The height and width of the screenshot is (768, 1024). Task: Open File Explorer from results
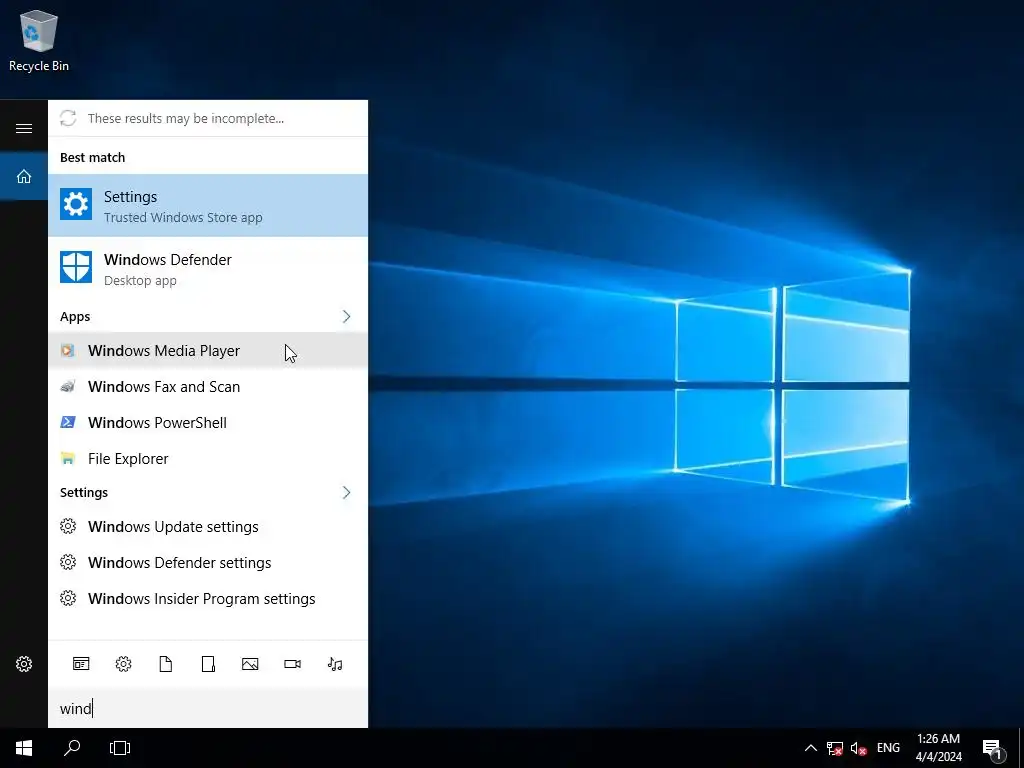[208, 458]
